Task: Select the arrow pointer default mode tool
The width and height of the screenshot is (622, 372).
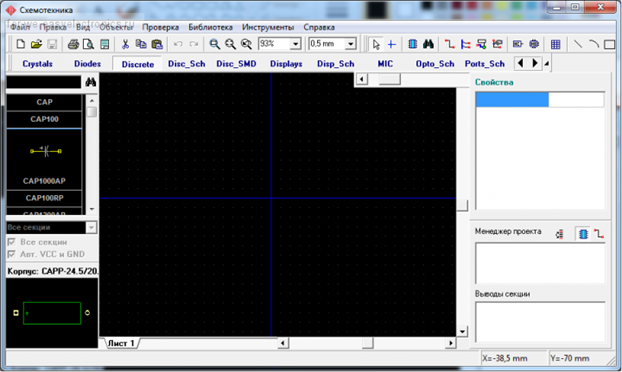Action: (376, 44)
